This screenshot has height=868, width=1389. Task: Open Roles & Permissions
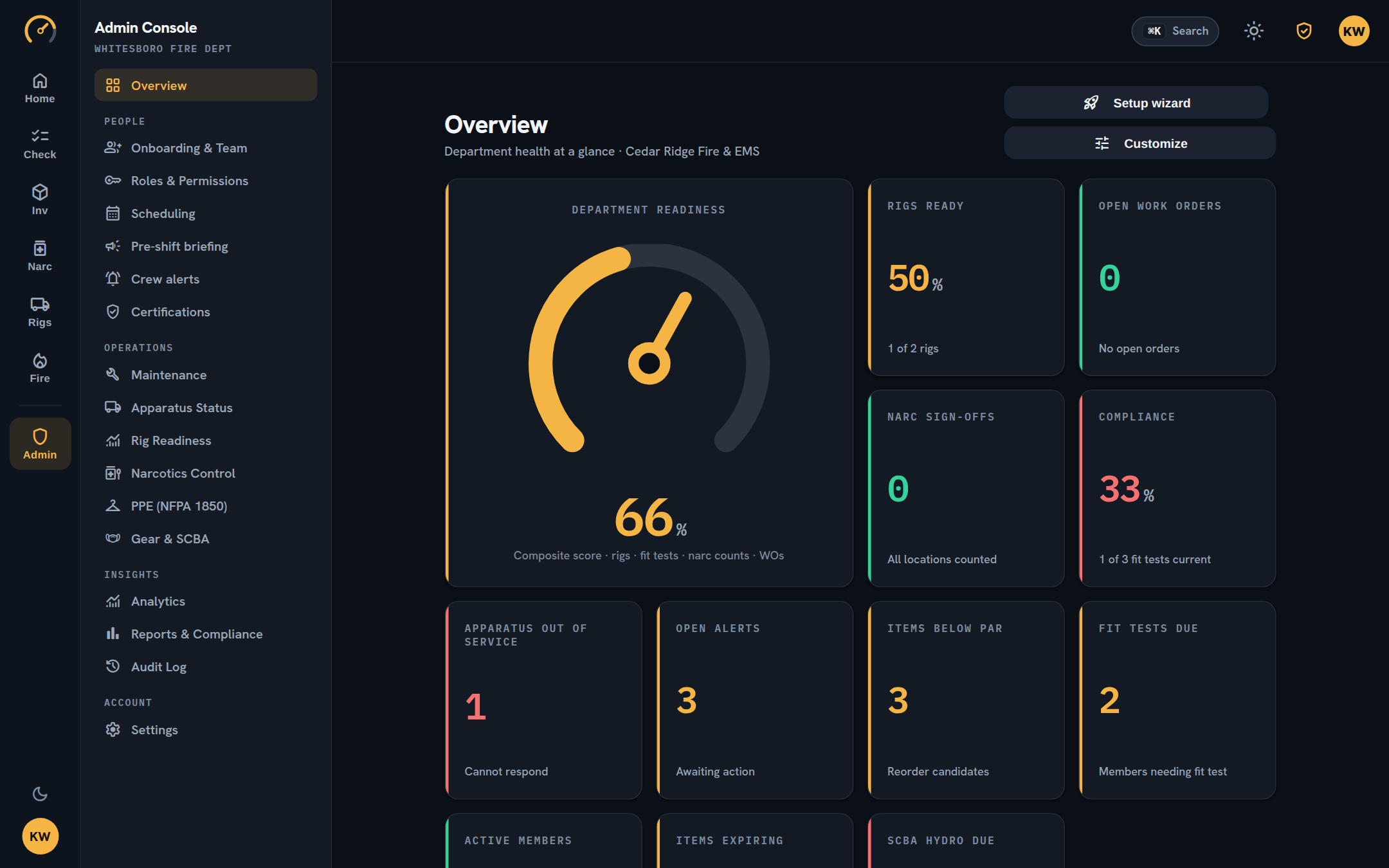(x=206, y=181)
